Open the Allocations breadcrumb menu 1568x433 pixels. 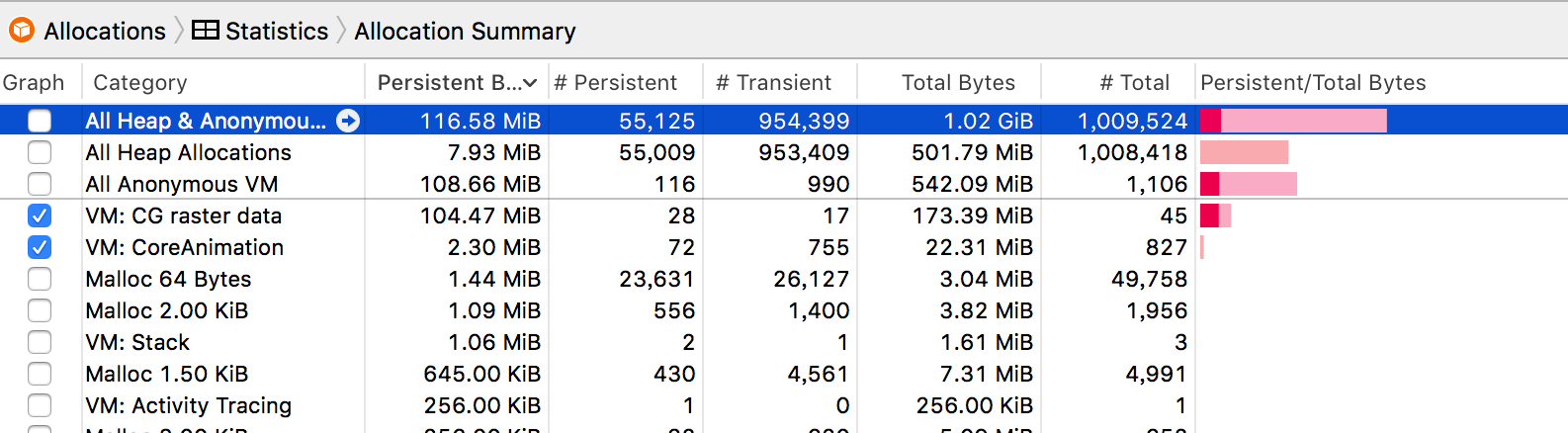pos(105,31)
